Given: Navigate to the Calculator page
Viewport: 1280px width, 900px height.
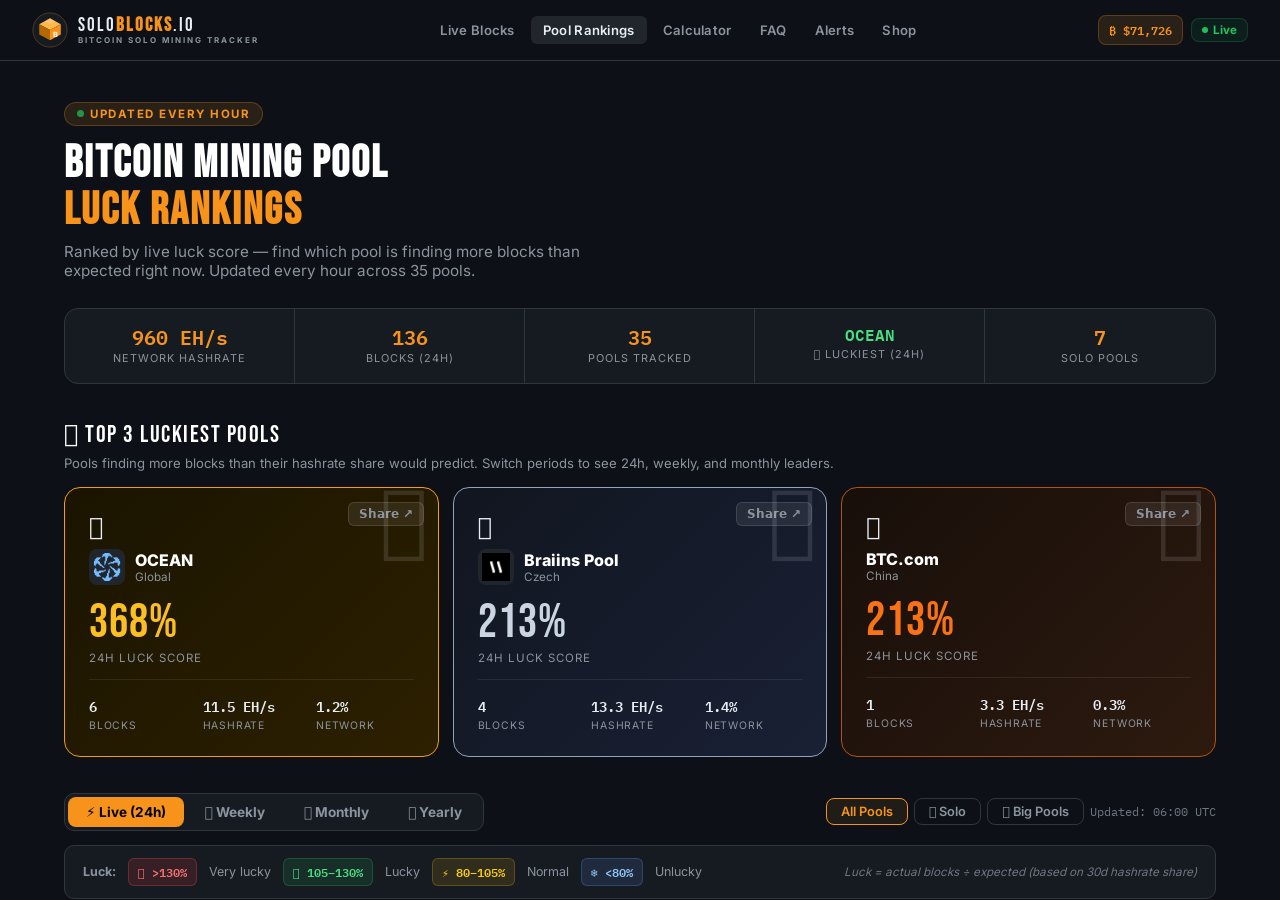Looking at the screenshot, I should (697, 30).
